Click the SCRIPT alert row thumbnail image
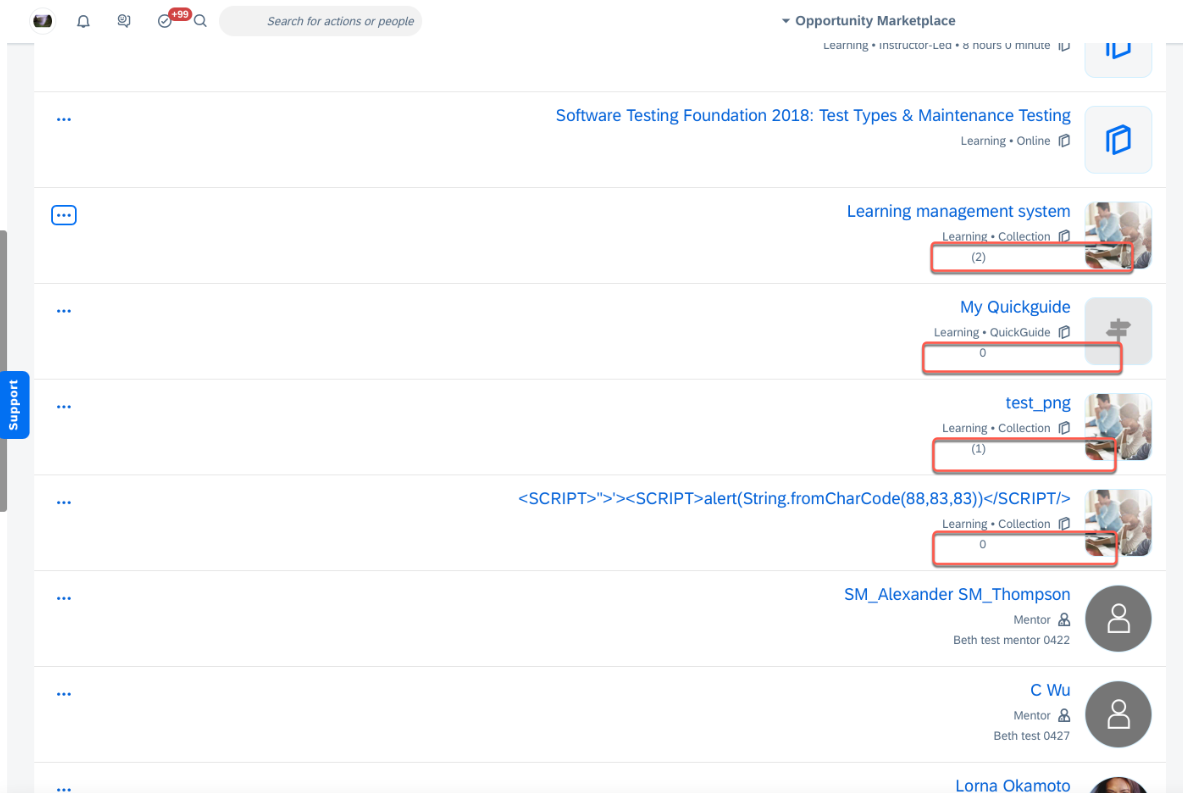The height and width of the screenshot is (793, 1183). coord(1118,523)
